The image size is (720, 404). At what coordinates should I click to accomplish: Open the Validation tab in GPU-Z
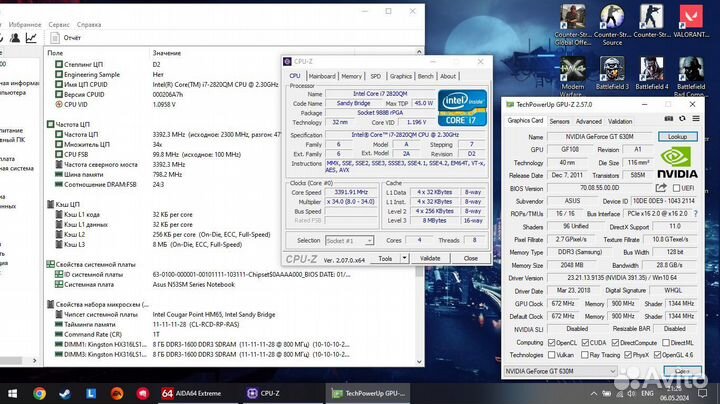[x=620, y=121]
